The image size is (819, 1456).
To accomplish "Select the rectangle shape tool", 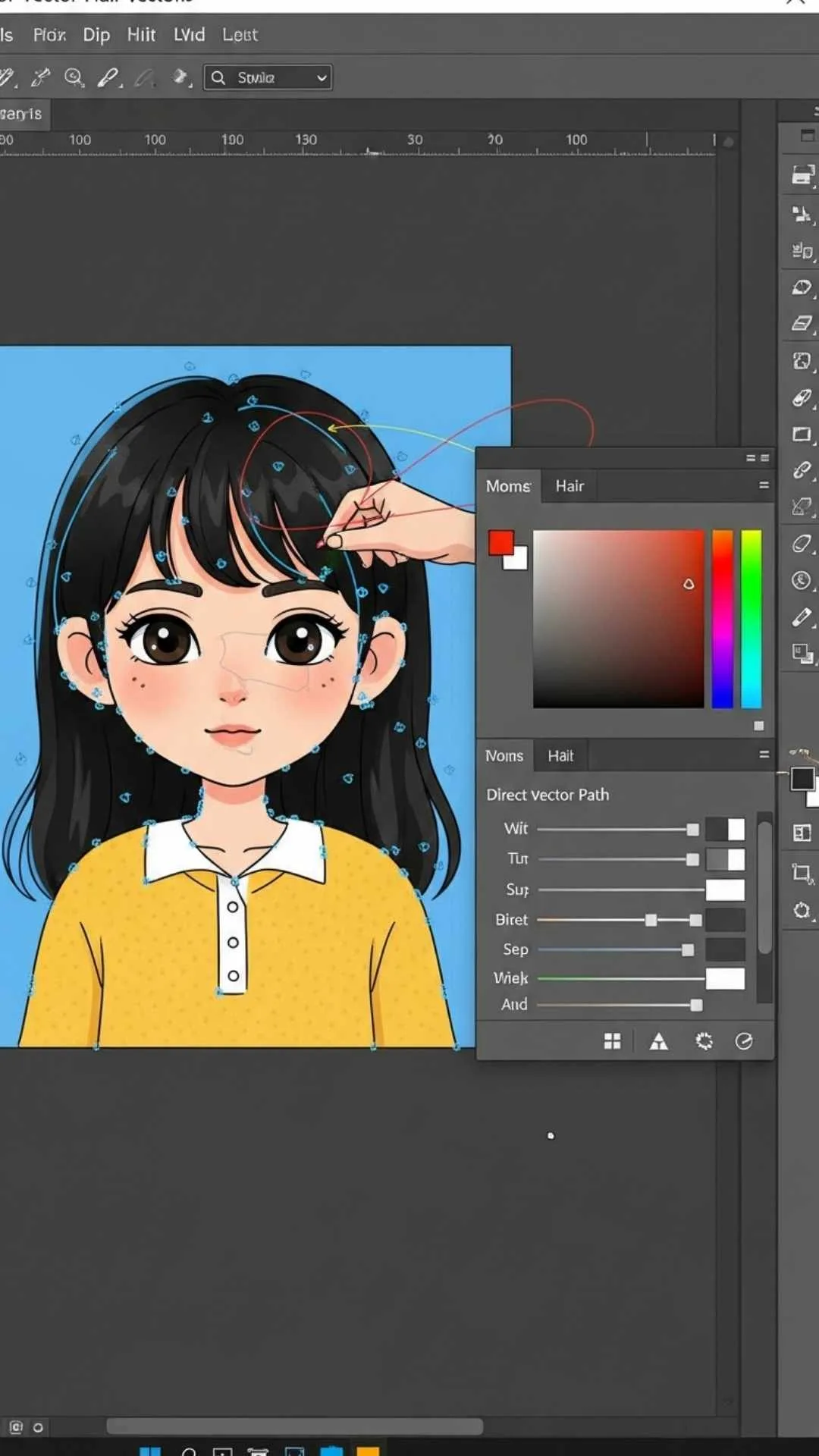I will [x=802, y=435].
